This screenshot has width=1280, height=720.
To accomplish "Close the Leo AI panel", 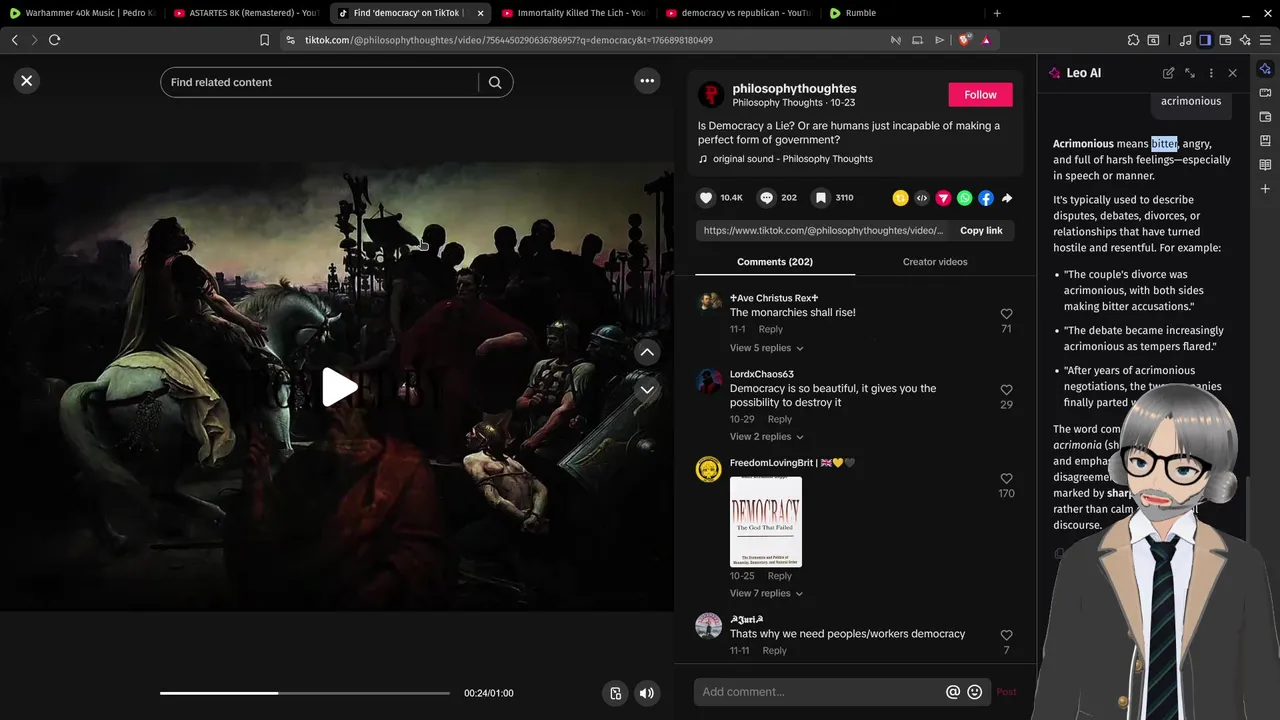I will (1232, 73).
